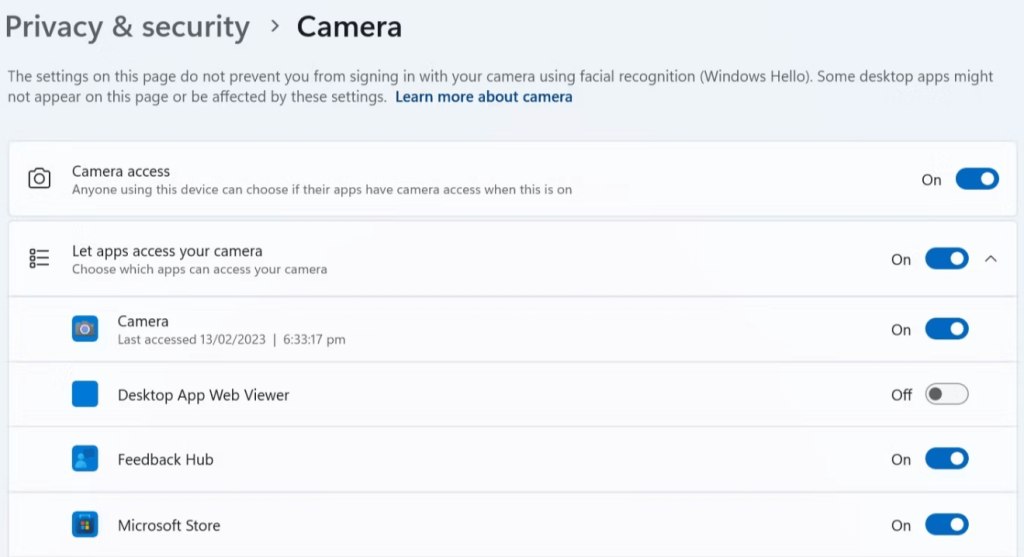Viewport: 1024px width, 557px height.
Task: Click the camera outline icon beside Camera access
Action: tap(39, 179)
